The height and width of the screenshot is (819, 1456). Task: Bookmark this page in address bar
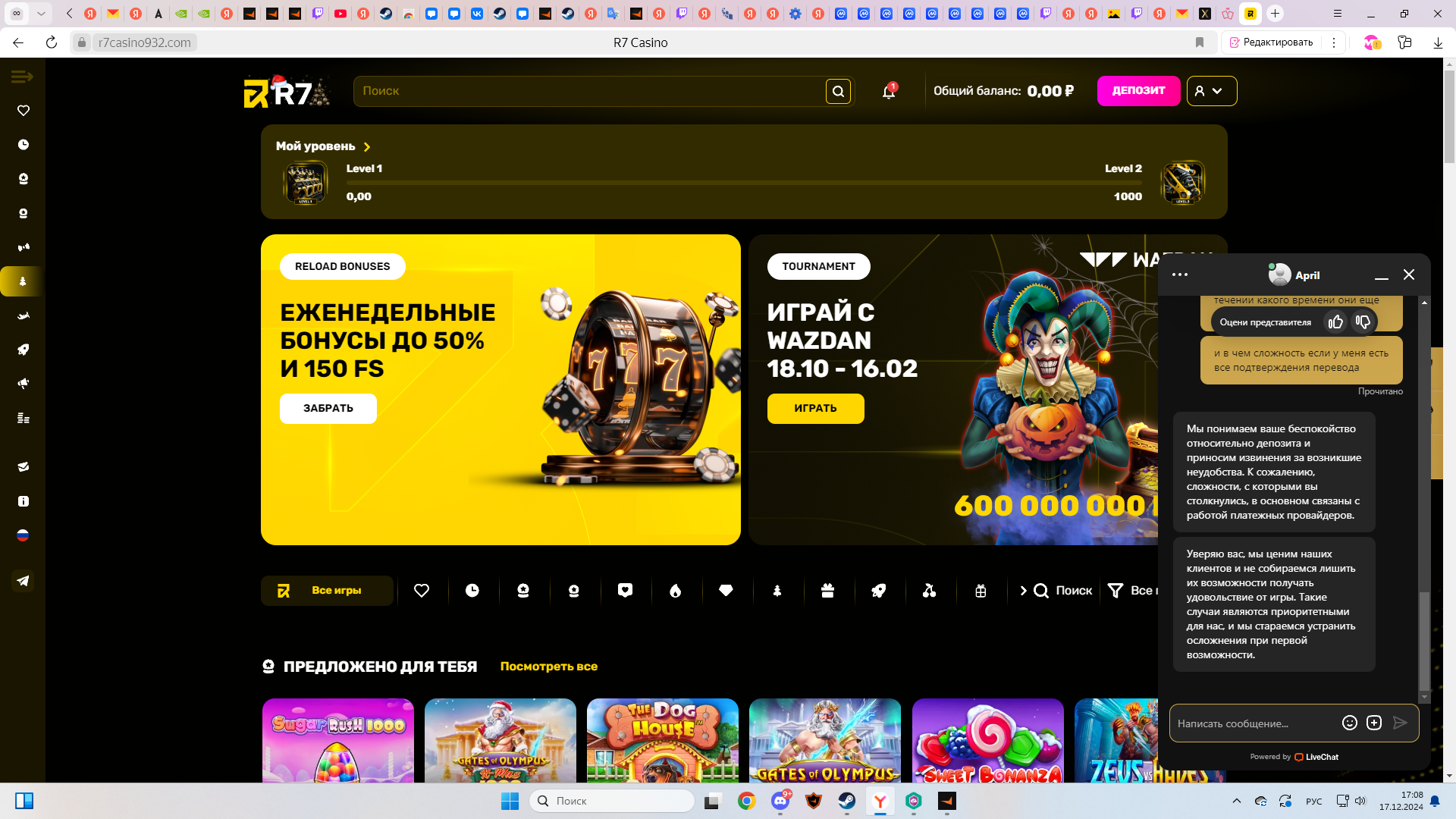[1200, 42]
